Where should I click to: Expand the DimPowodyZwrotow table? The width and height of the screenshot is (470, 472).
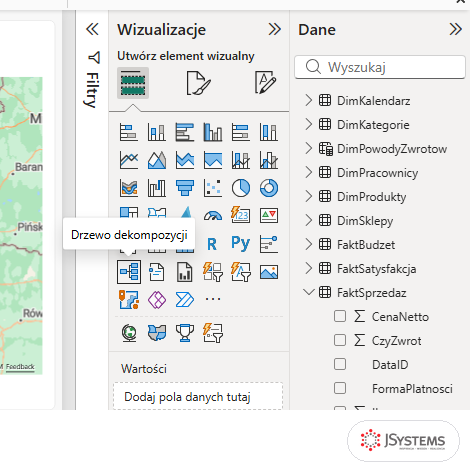pyautogui.click(x=309, y=148)
